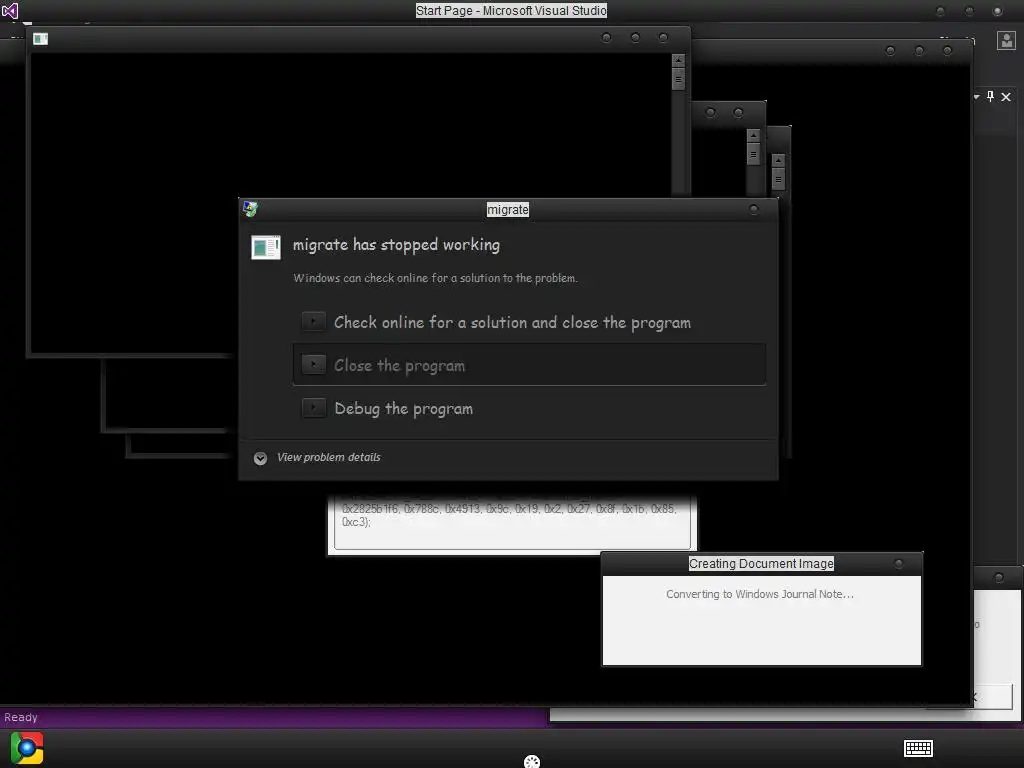Choose Check online for a solution and close
Screen dimensions: 1024x768
[529, 322]
